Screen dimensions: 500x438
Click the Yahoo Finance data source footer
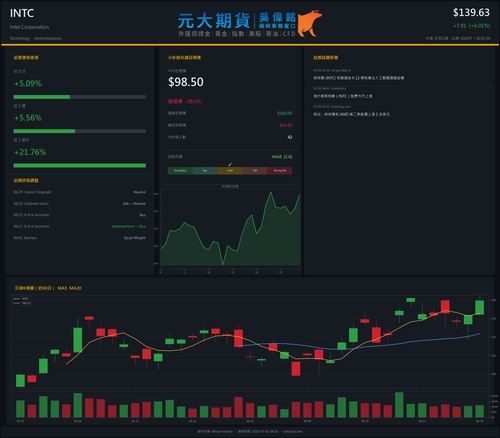(215, 431)
